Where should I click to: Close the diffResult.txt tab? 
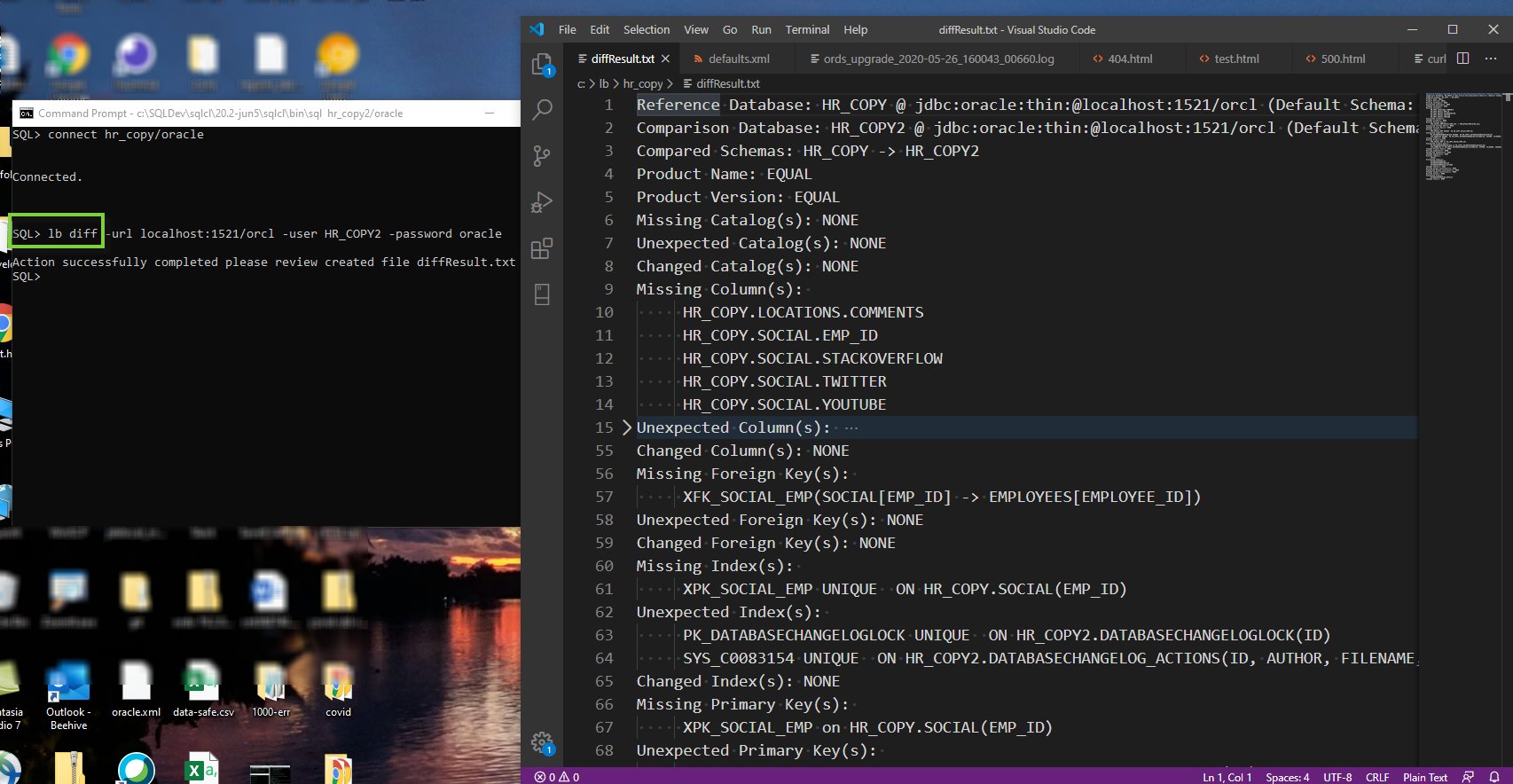665,59
